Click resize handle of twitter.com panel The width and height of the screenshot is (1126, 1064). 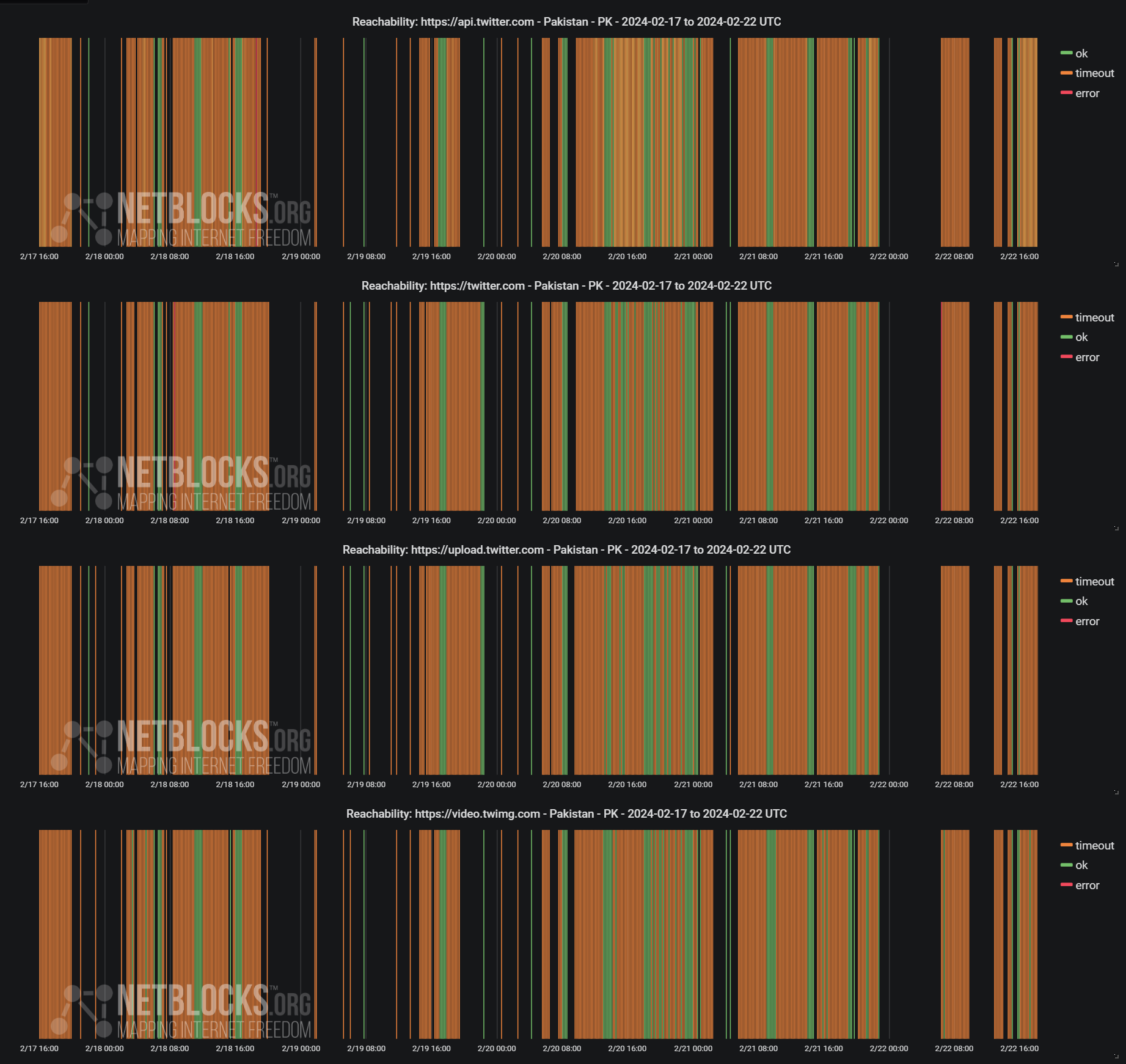coord(1116,528)
